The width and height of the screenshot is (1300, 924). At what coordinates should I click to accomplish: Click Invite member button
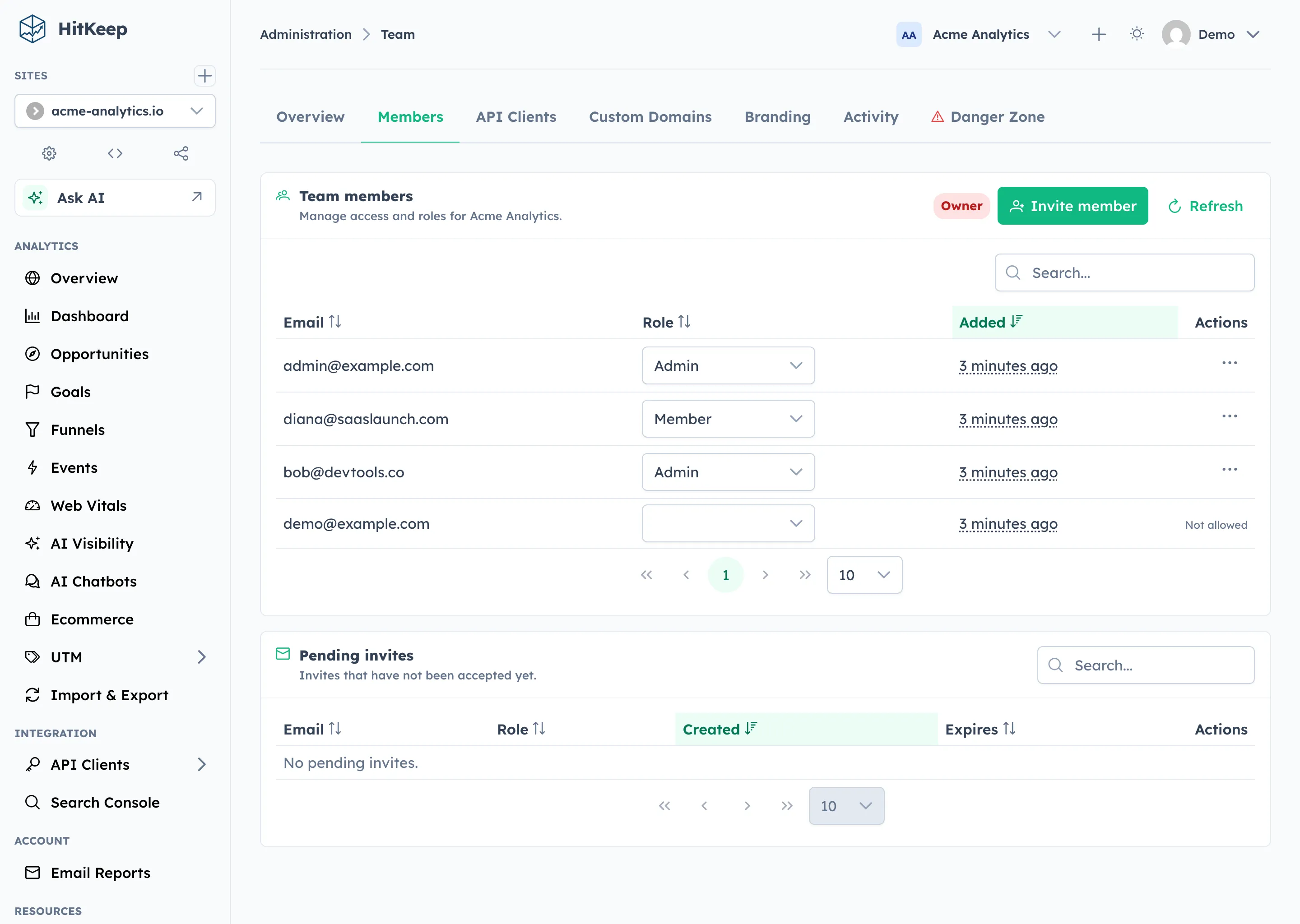[x=1072, y=206]
